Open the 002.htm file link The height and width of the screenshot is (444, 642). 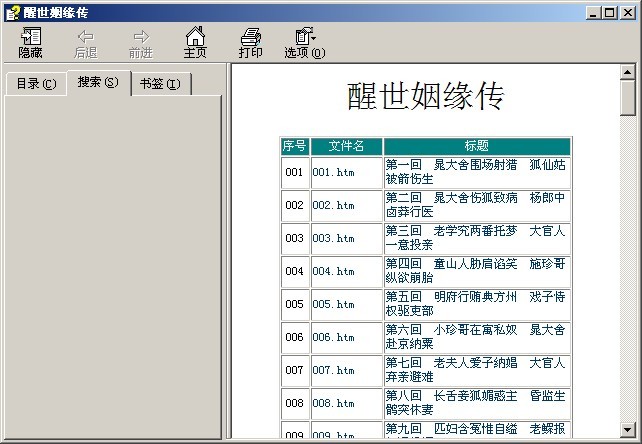pos(333,205)
